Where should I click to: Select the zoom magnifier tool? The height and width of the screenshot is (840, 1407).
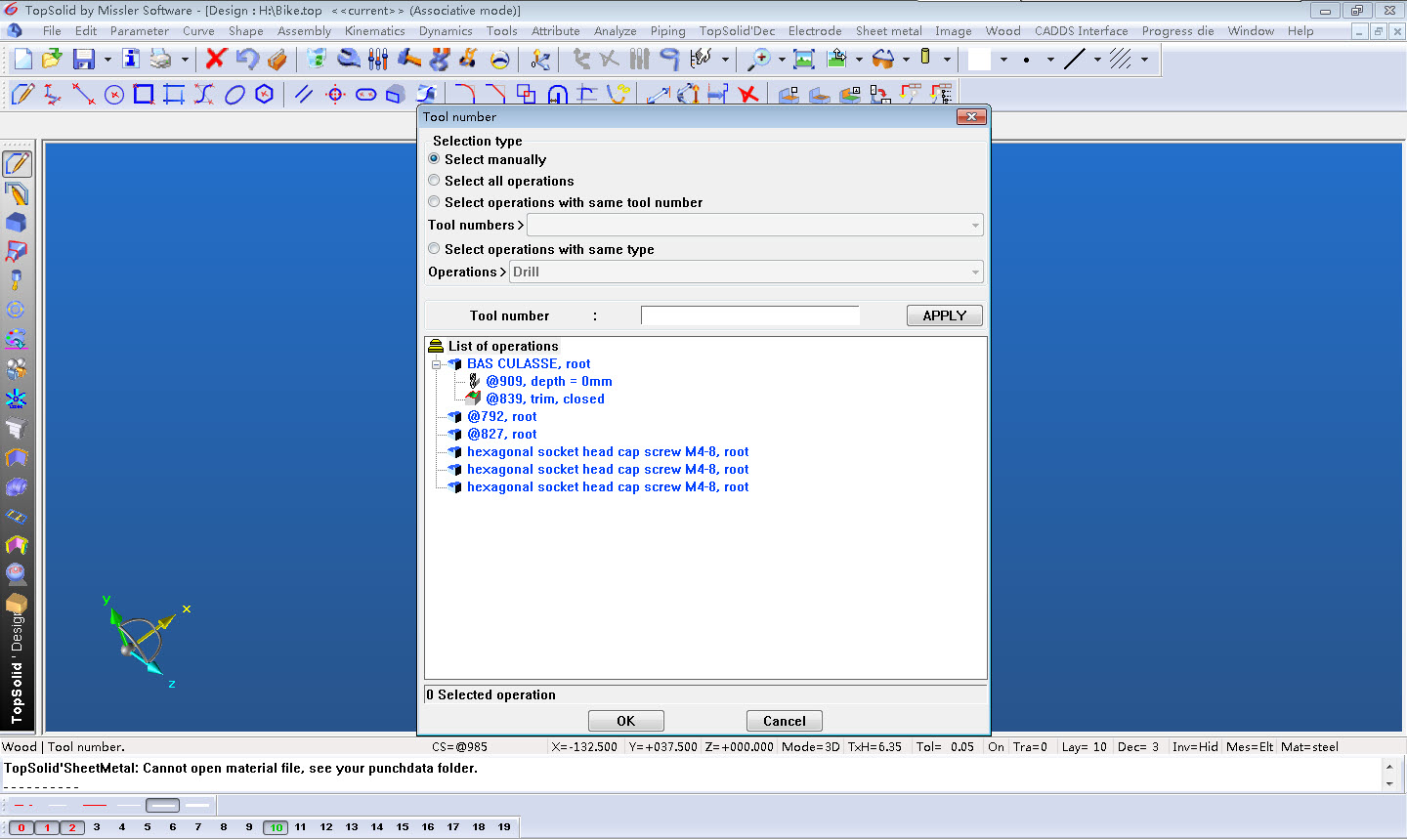(x=758, y=59)
